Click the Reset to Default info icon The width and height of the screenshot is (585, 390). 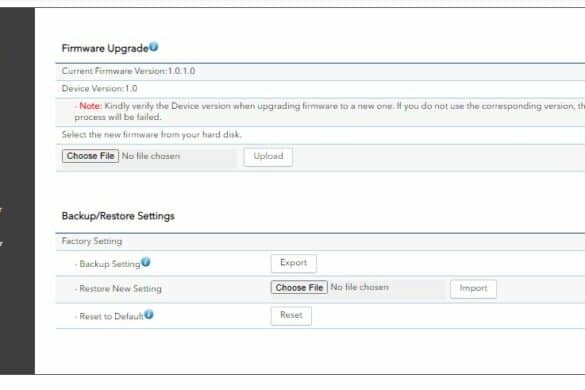(148, 315)
